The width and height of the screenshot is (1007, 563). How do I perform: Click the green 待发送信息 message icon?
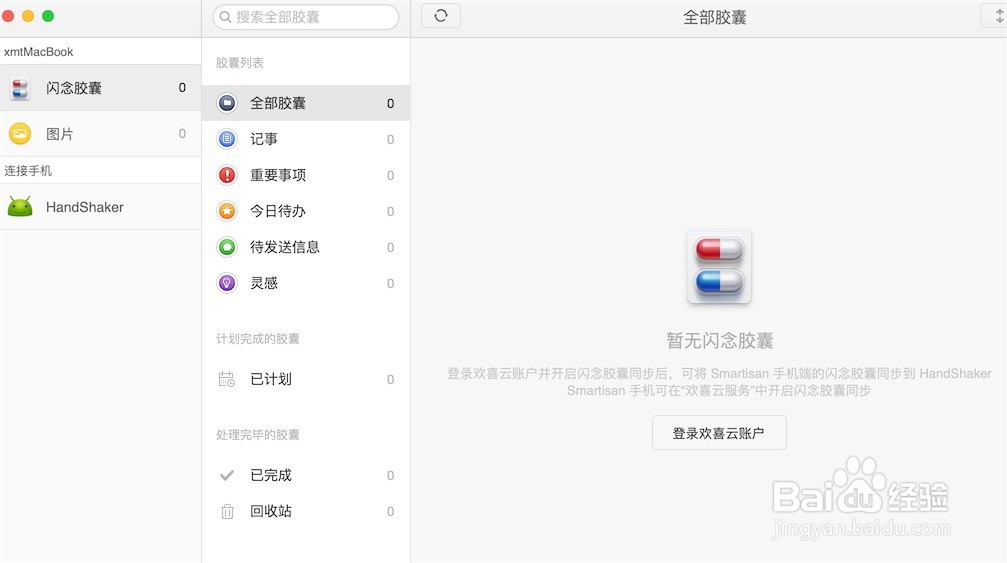click(x=227, y=247)
